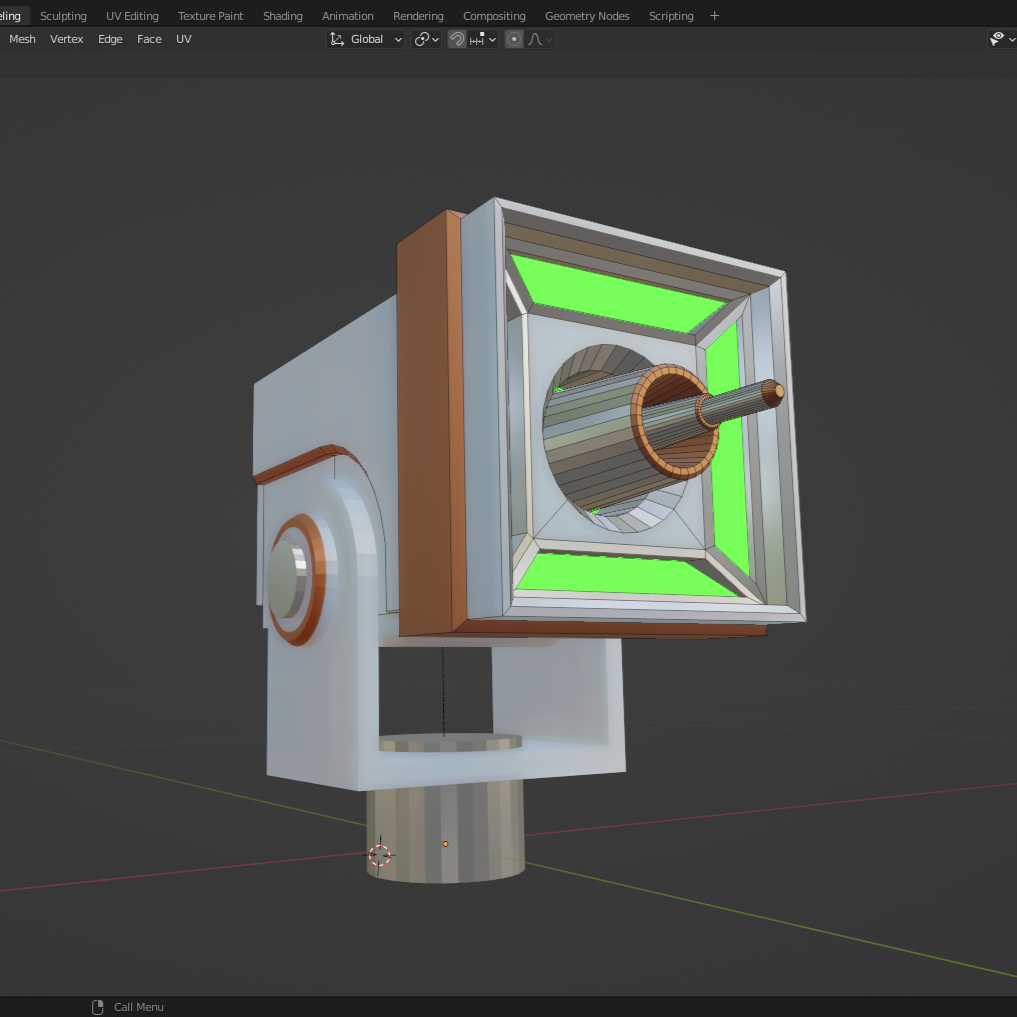Open the snapping settings chevron dropdown
The image size is (1017, 1017).
(x=493, y=39)
